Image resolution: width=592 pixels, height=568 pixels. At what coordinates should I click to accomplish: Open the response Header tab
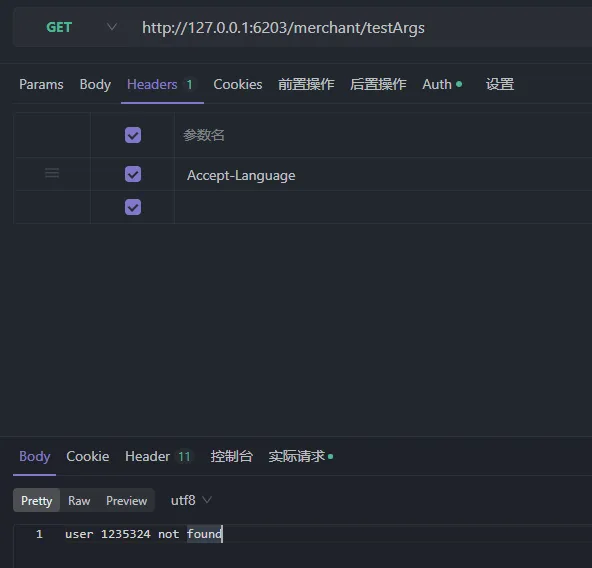pos(159,457)
